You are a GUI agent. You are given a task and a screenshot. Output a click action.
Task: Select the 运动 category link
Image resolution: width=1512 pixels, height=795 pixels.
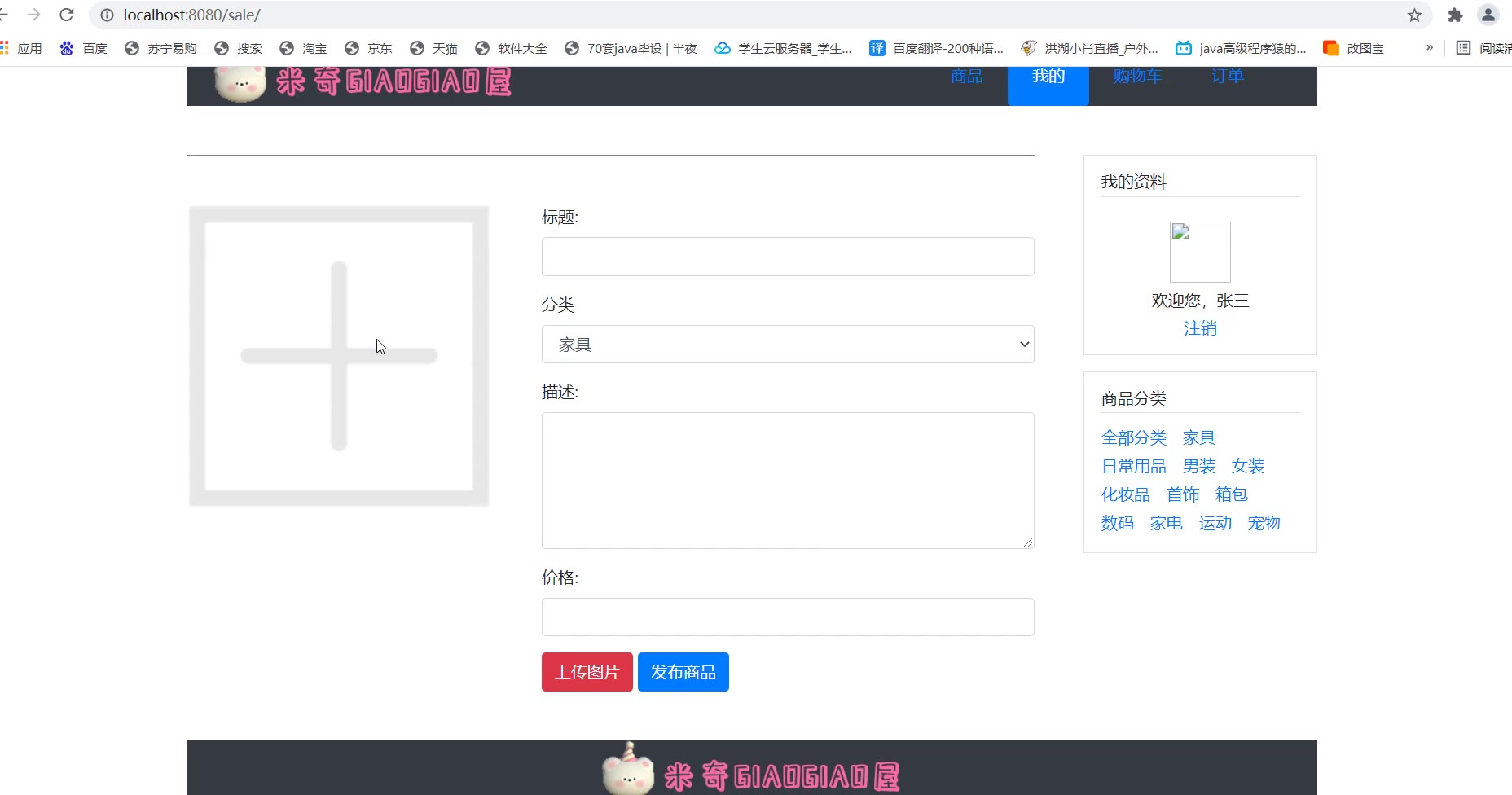point(1215,523)
